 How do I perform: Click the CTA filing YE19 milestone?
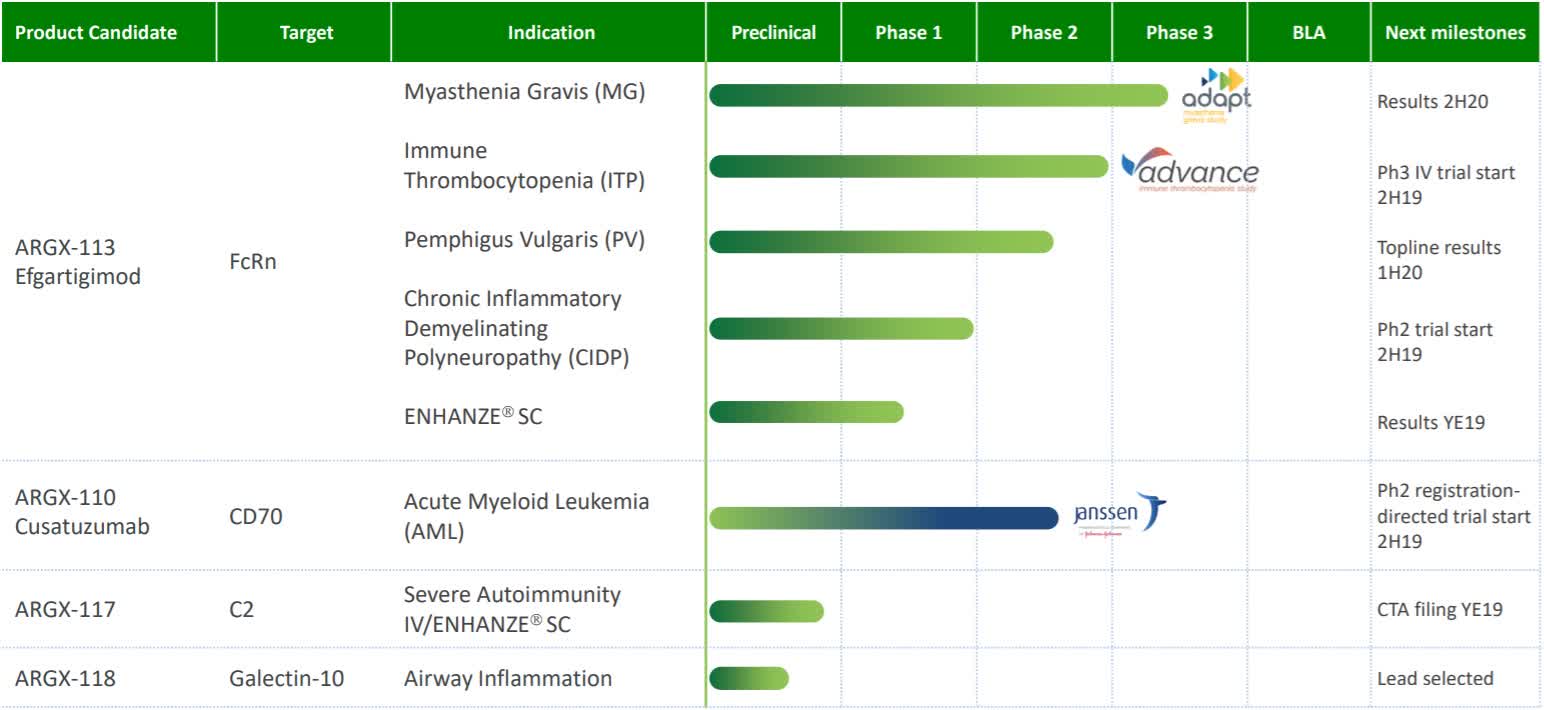[x=1440, y=608]
